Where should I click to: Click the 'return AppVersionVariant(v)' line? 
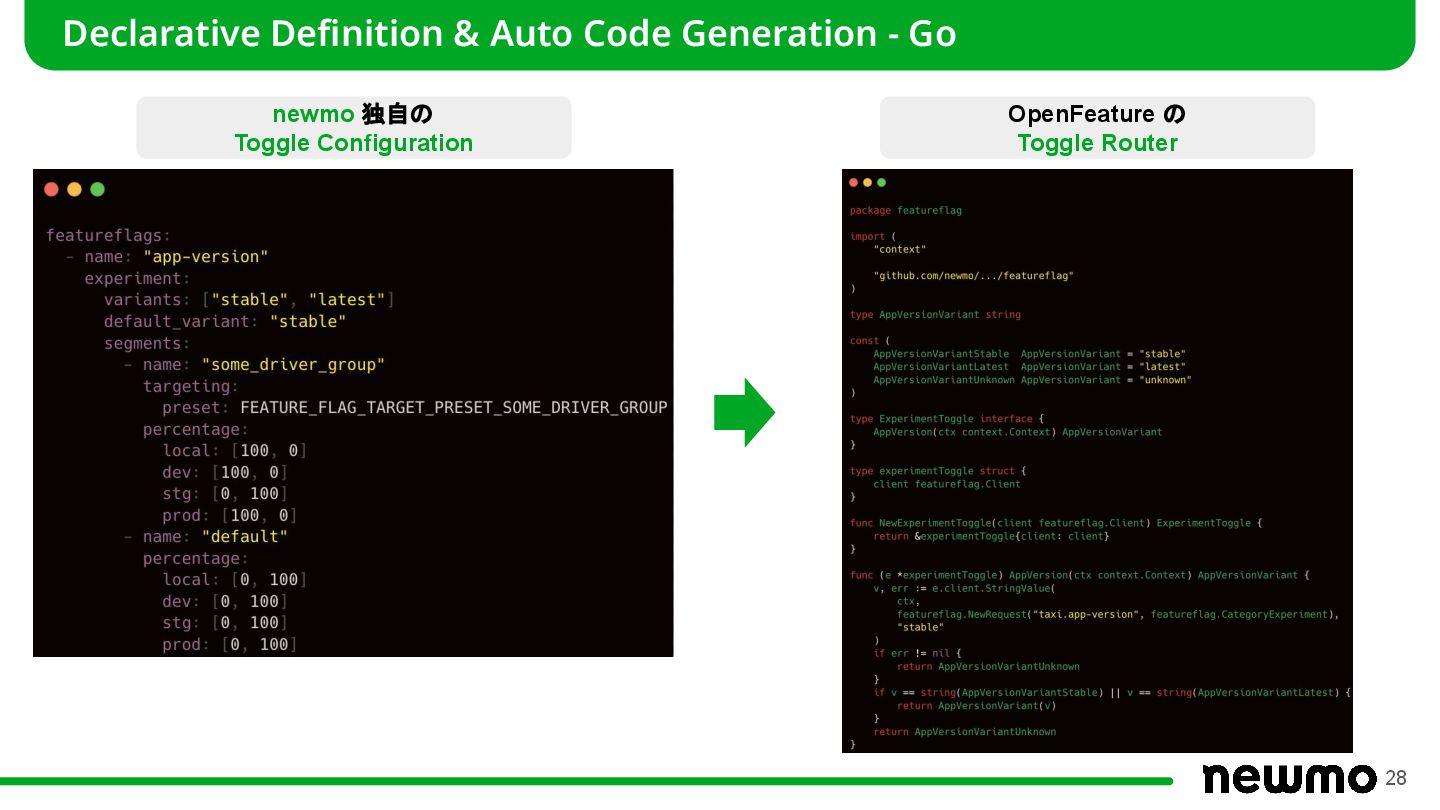click(x=977, y=705)
